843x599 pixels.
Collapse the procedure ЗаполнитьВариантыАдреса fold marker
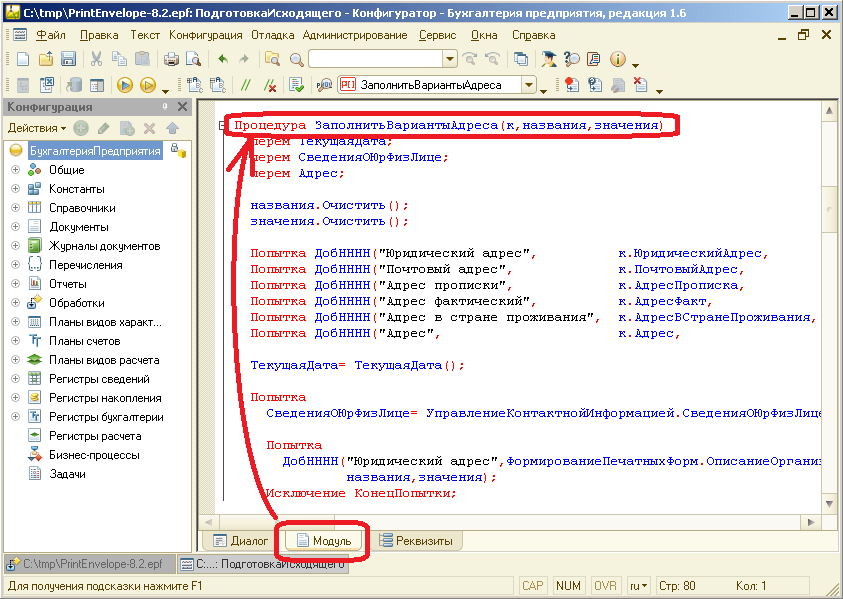click(221, 126)
